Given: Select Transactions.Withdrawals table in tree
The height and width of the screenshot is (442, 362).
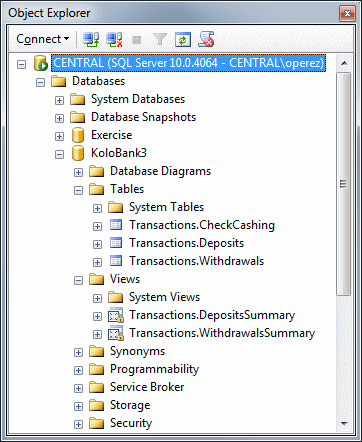Looking at the screenshot, I should (197, 261).
